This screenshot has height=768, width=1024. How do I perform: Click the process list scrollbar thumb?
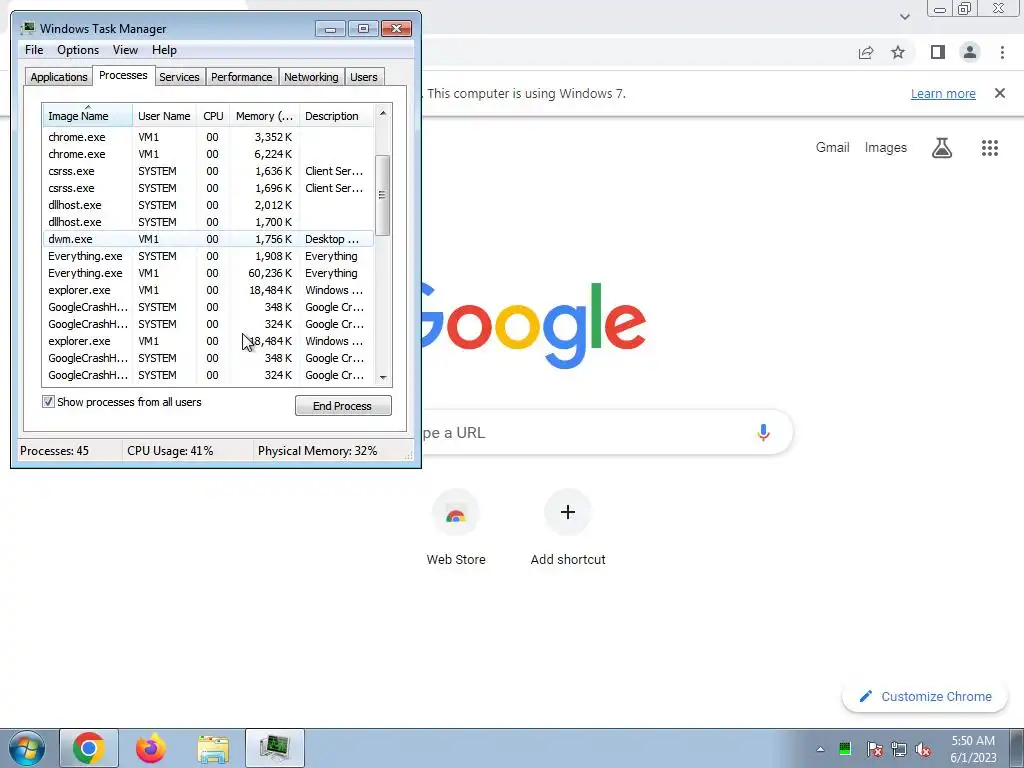(x=383, y=195)
